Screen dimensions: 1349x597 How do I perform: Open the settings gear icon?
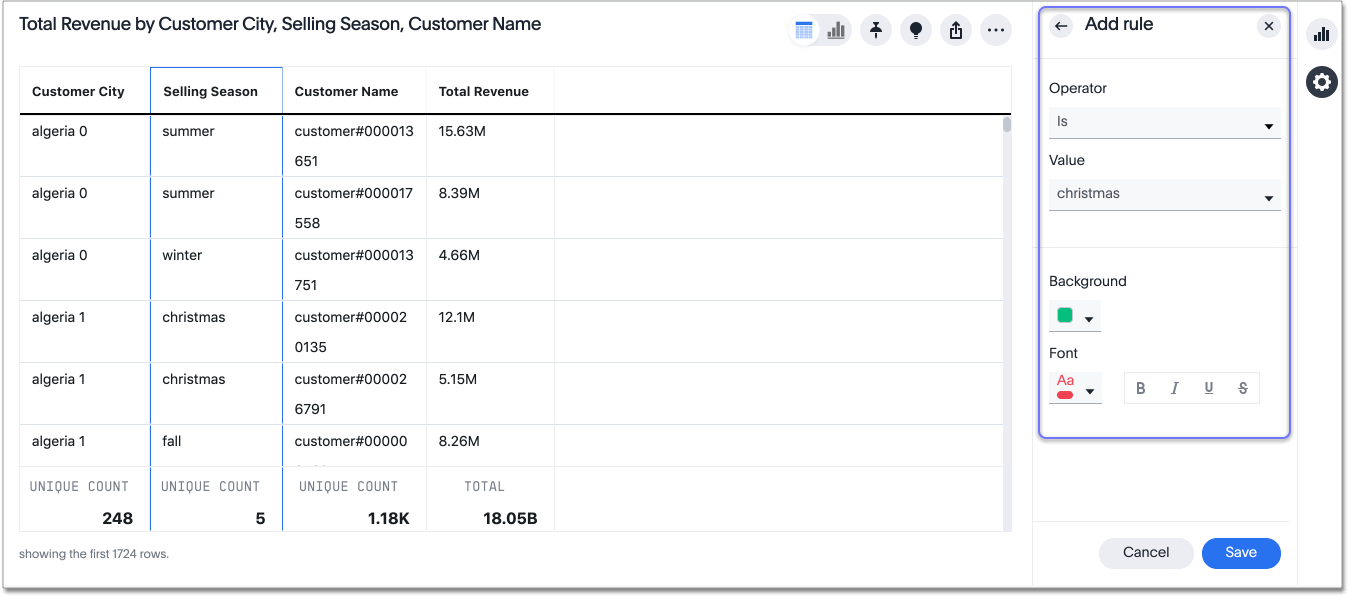coord(1322,82)
